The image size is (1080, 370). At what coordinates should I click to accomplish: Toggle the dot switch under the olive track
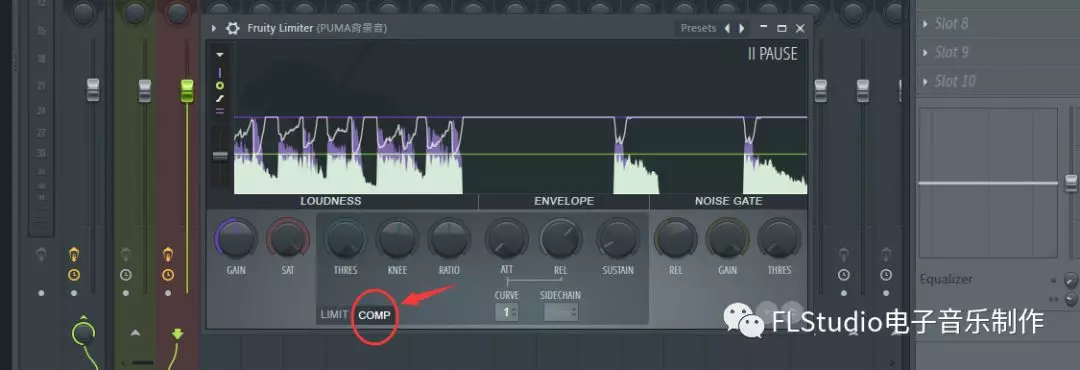coord(125,293)
